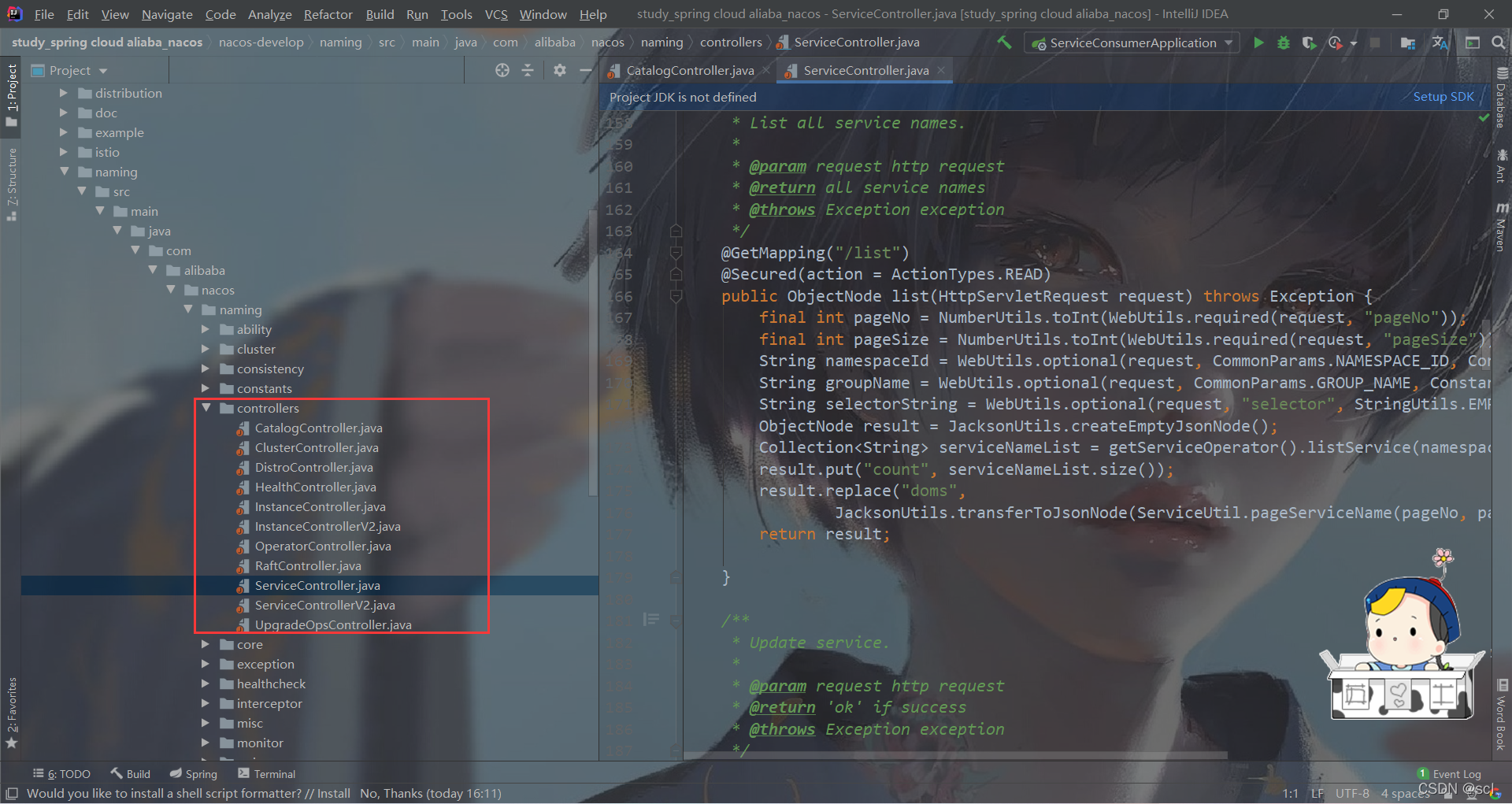This screenshot has width=1512, height=804.
Task: Open the Project view selector dropdown
Action: click(69, 70)
